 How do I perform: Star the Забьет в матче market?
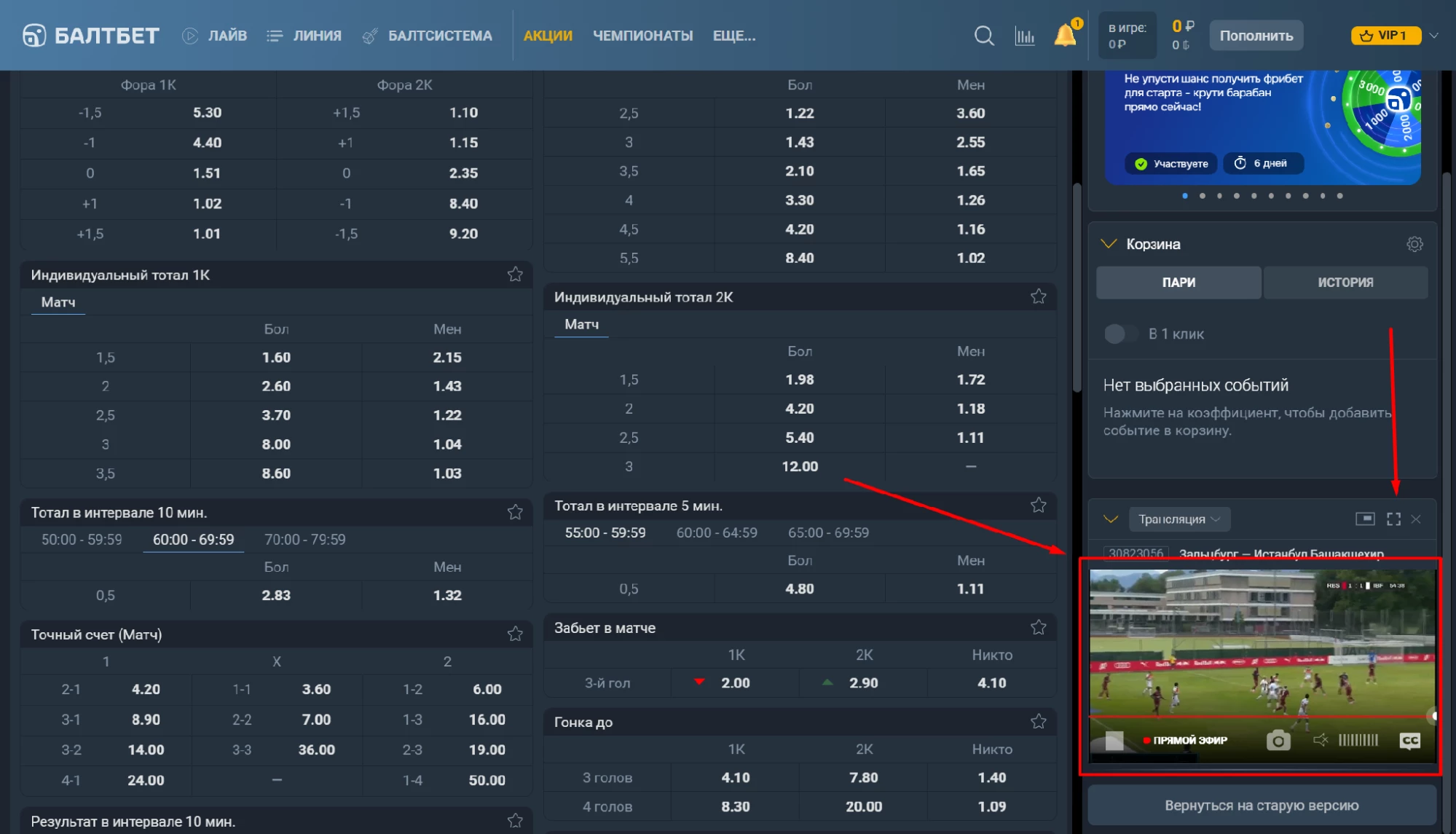click(x=1039, y=627)
